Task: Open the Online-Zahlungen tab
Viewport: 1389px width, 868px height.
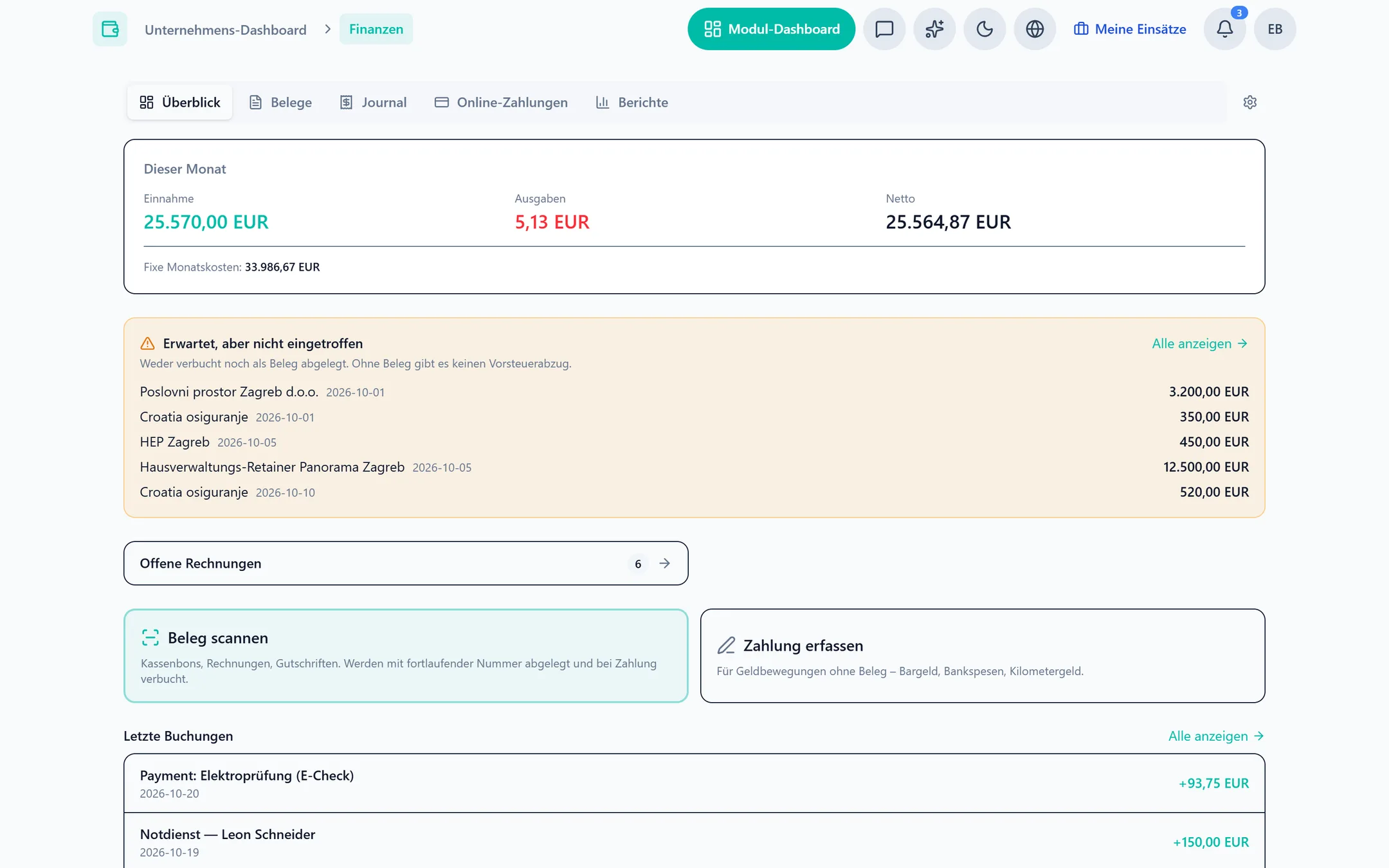Action: pos(501,102)
